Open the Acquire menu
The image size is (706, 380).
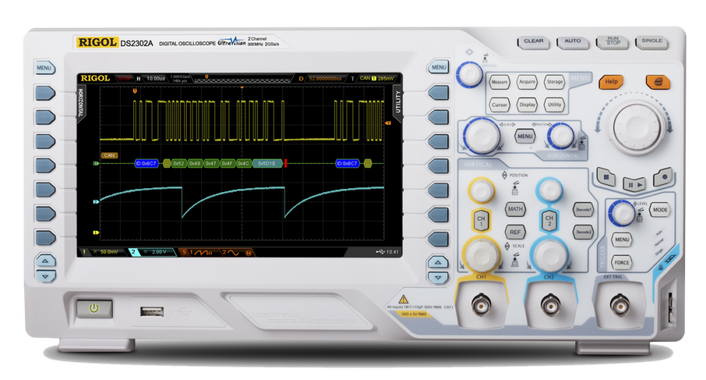coord(527,82)
